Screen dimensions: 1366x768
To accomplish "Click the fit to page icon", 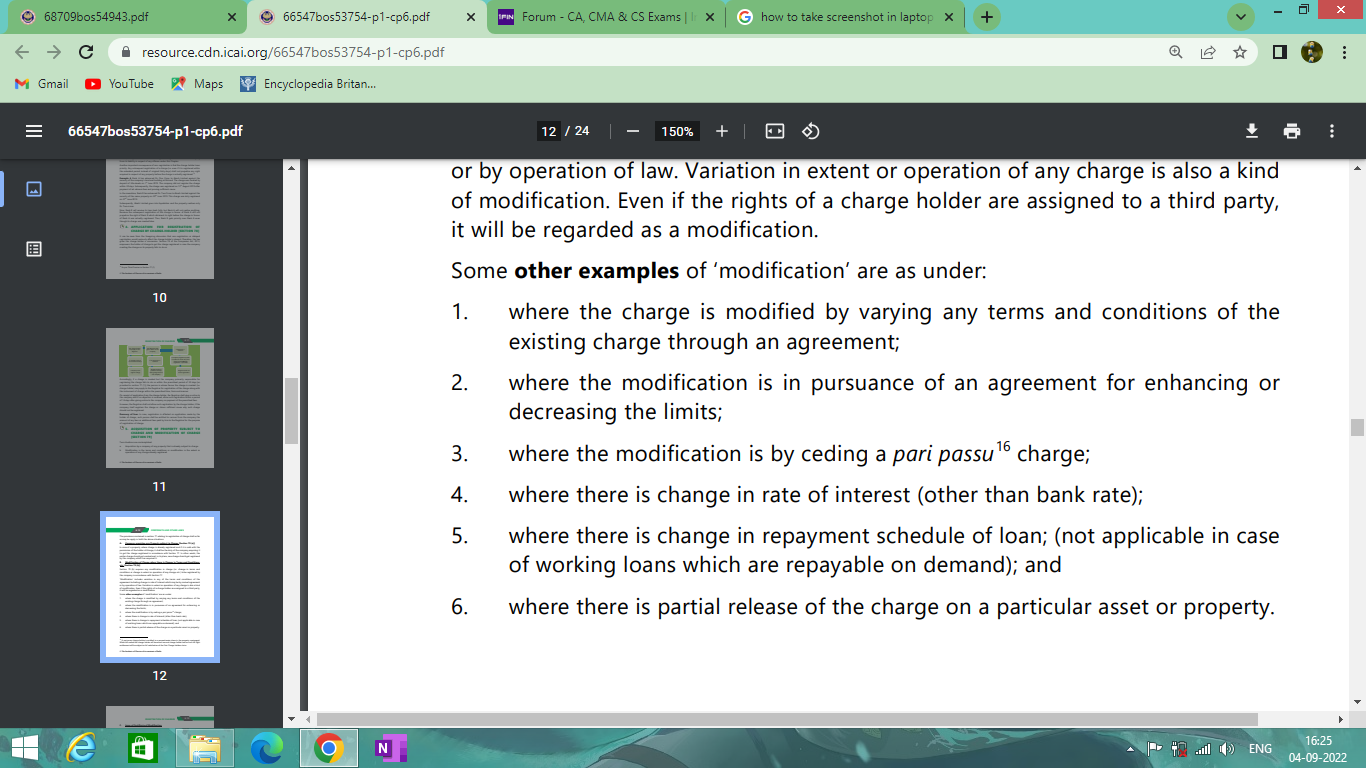I will [x=774, y=131].
